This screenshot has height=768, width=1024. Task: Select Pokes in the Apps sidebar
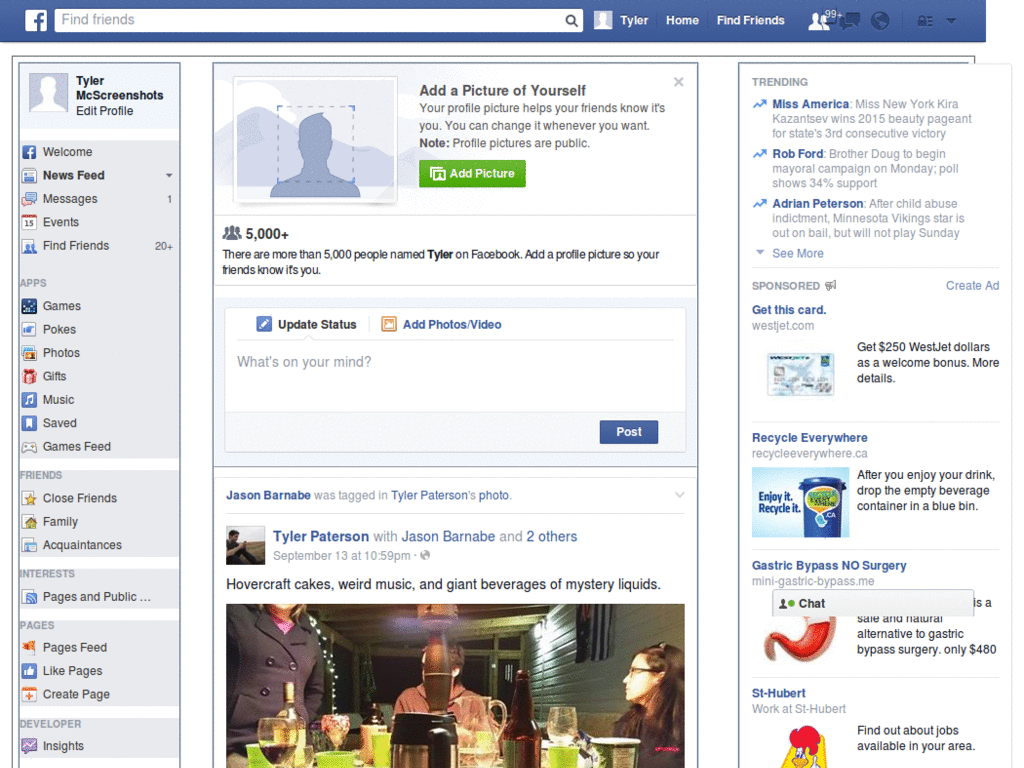[60, 329]
